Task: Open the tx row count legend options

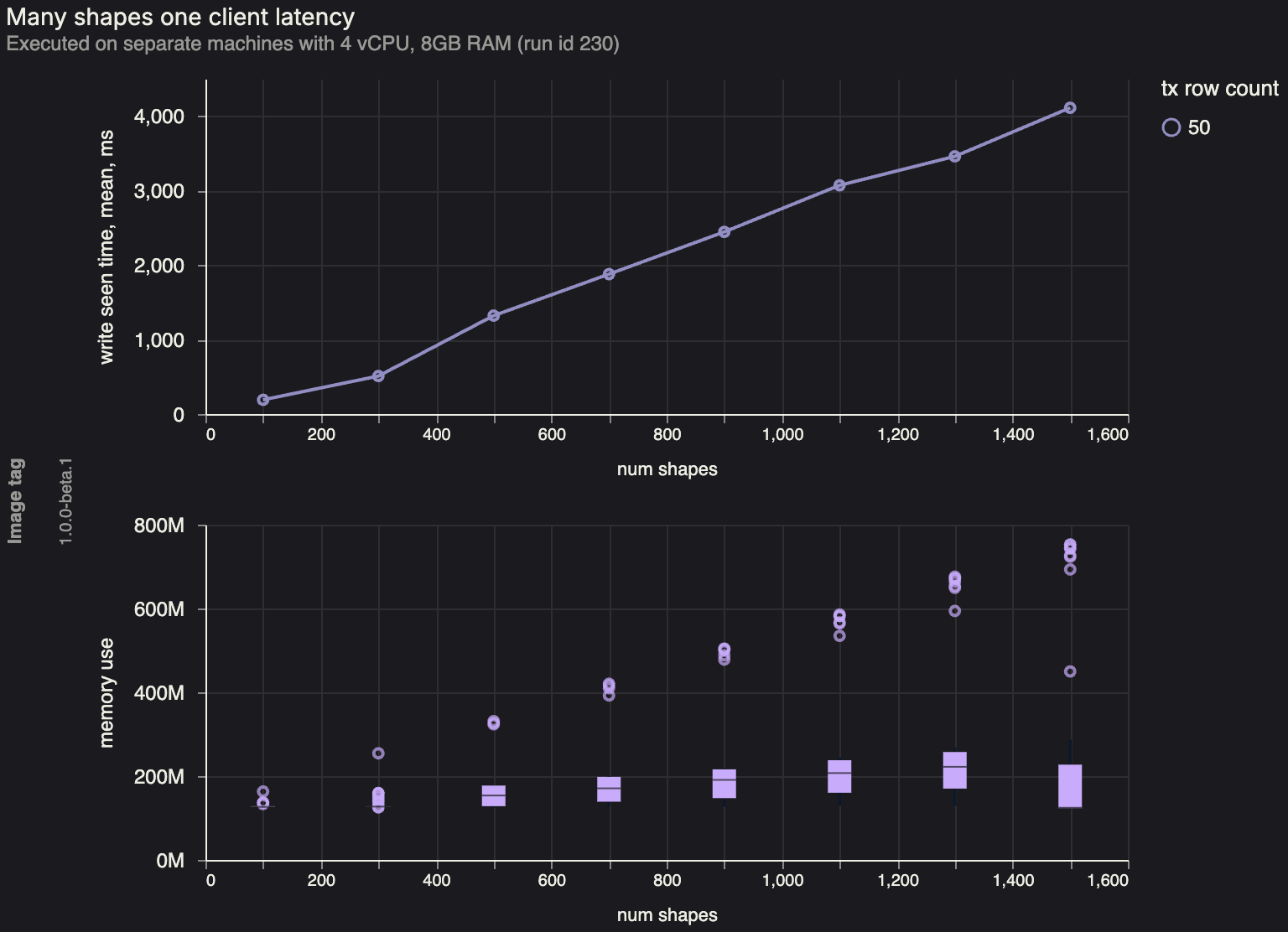Action: pos(1218,88)
